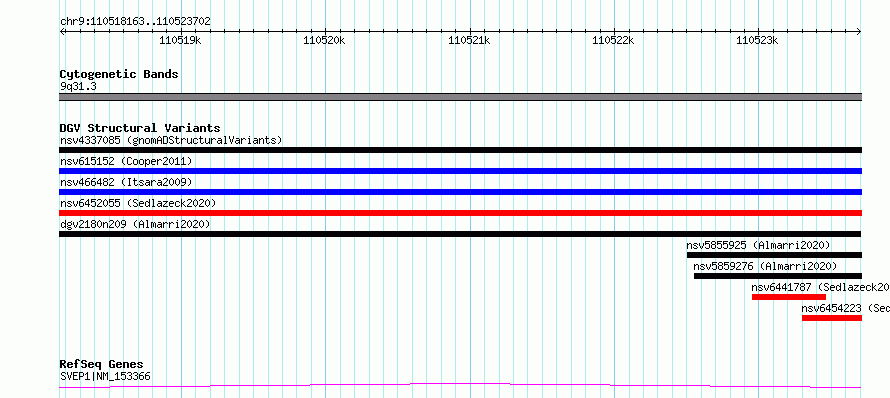
Task: Click the nsv6441787 variant label
Action: [x=820, y=287]
